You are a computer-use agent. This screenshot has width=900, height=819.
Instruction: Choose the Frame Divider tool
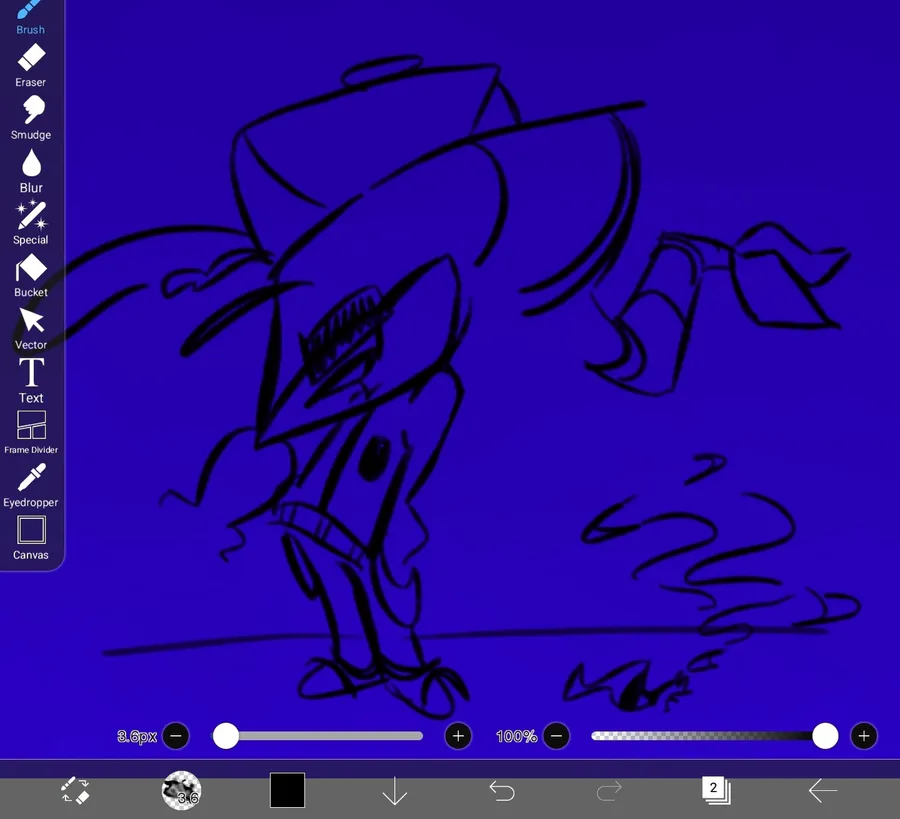(x=31, y=433)
